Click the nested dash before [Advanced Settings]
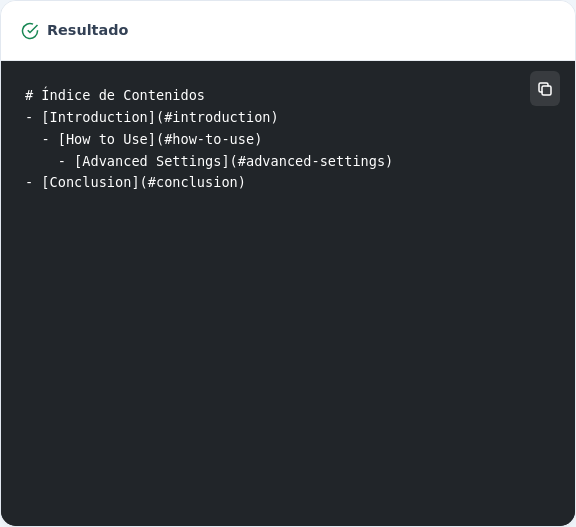 [x=62, y=162]
